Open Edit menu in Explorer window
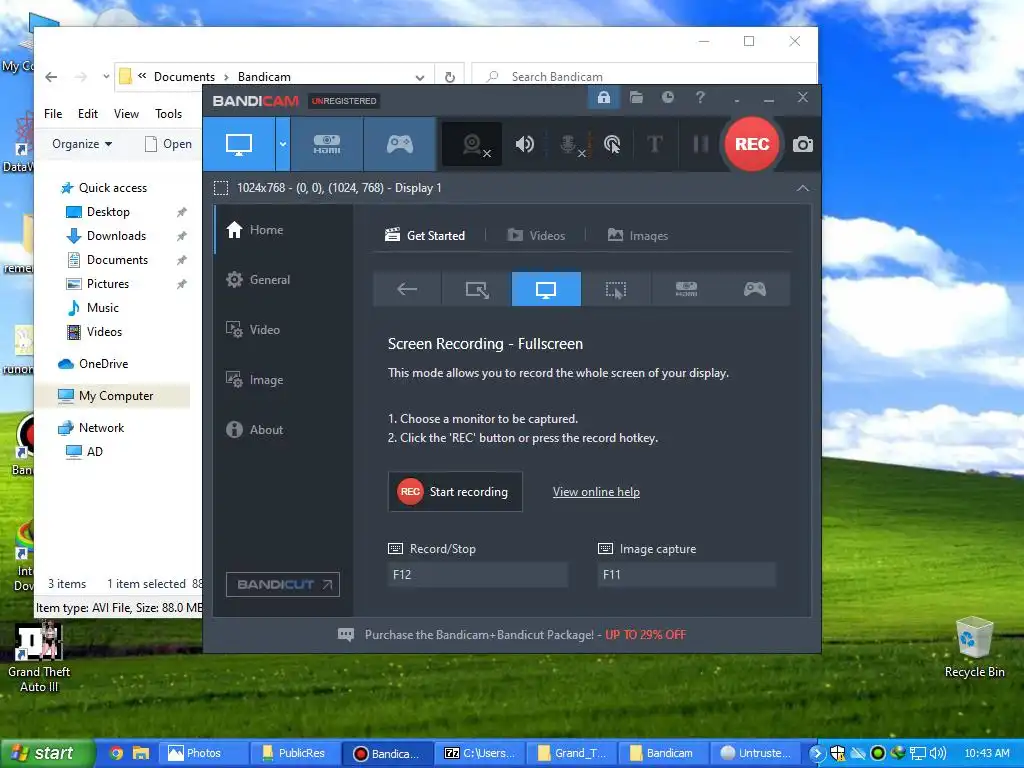Screen dimensions: 1024x768 tap(88, 114)
